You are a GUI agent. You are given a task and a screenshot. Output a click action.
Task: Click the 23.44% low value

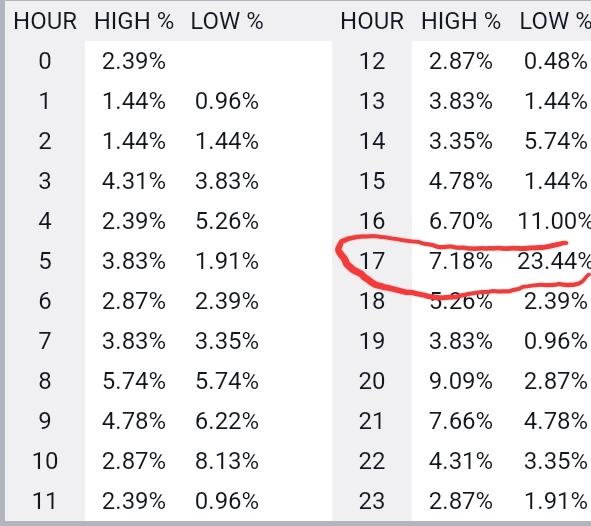tap(554, 261)
